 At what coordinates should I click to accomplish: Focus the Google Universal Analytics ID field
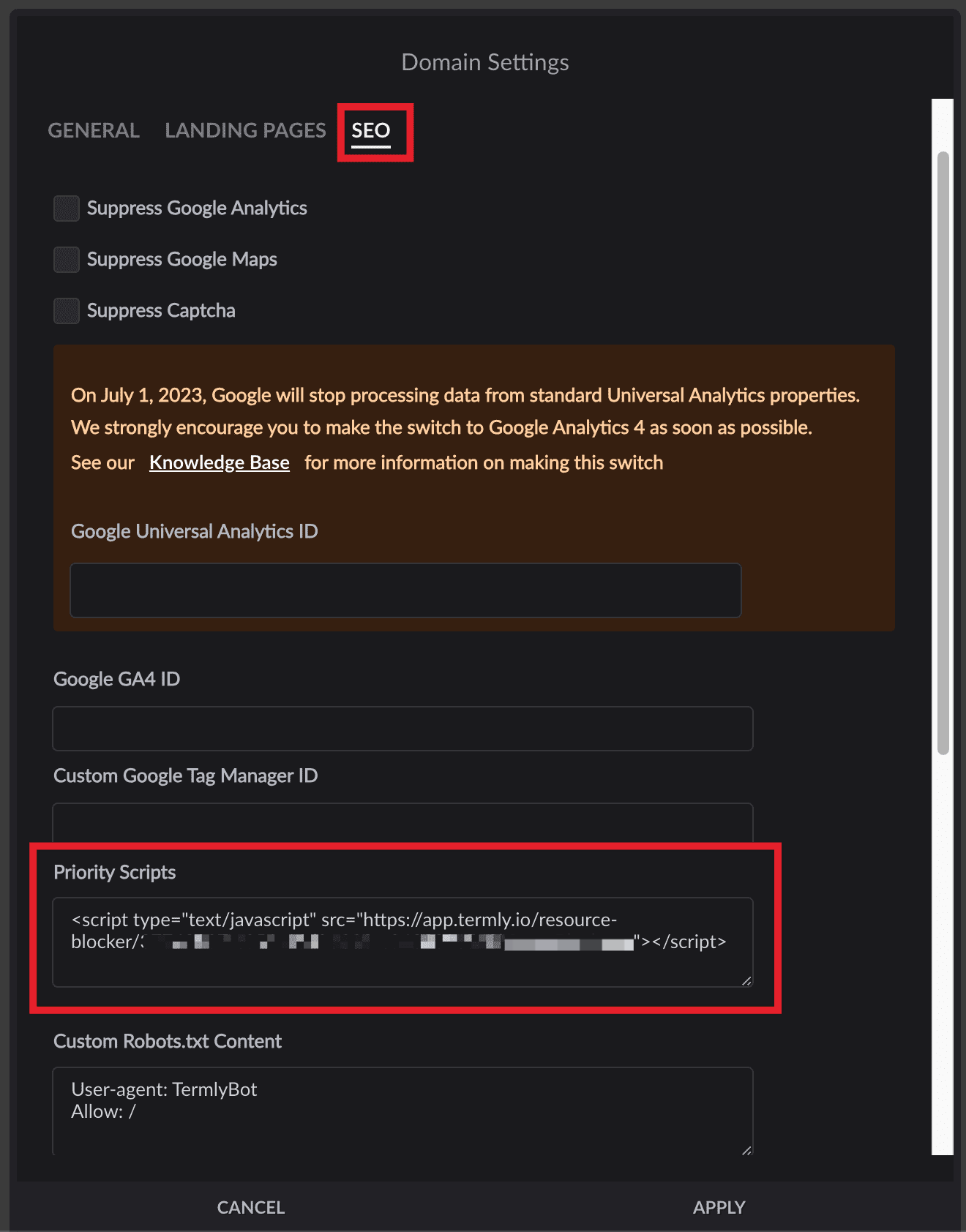point(405,590)
